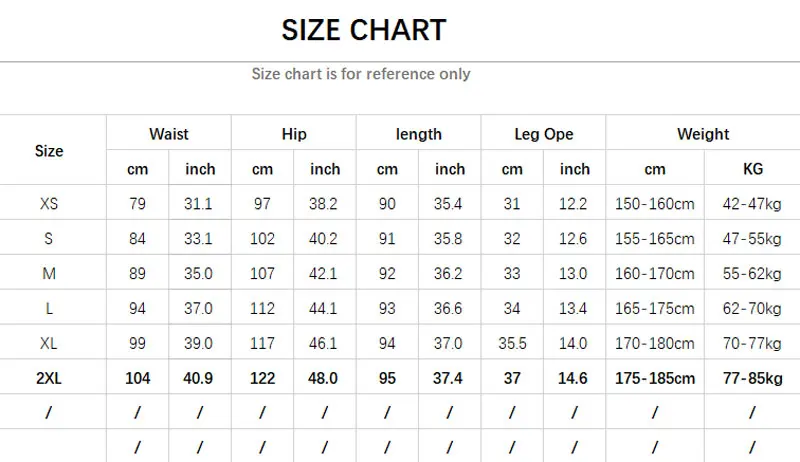Click the L size row label
This screenshot has height=462, width=800.
49,309
